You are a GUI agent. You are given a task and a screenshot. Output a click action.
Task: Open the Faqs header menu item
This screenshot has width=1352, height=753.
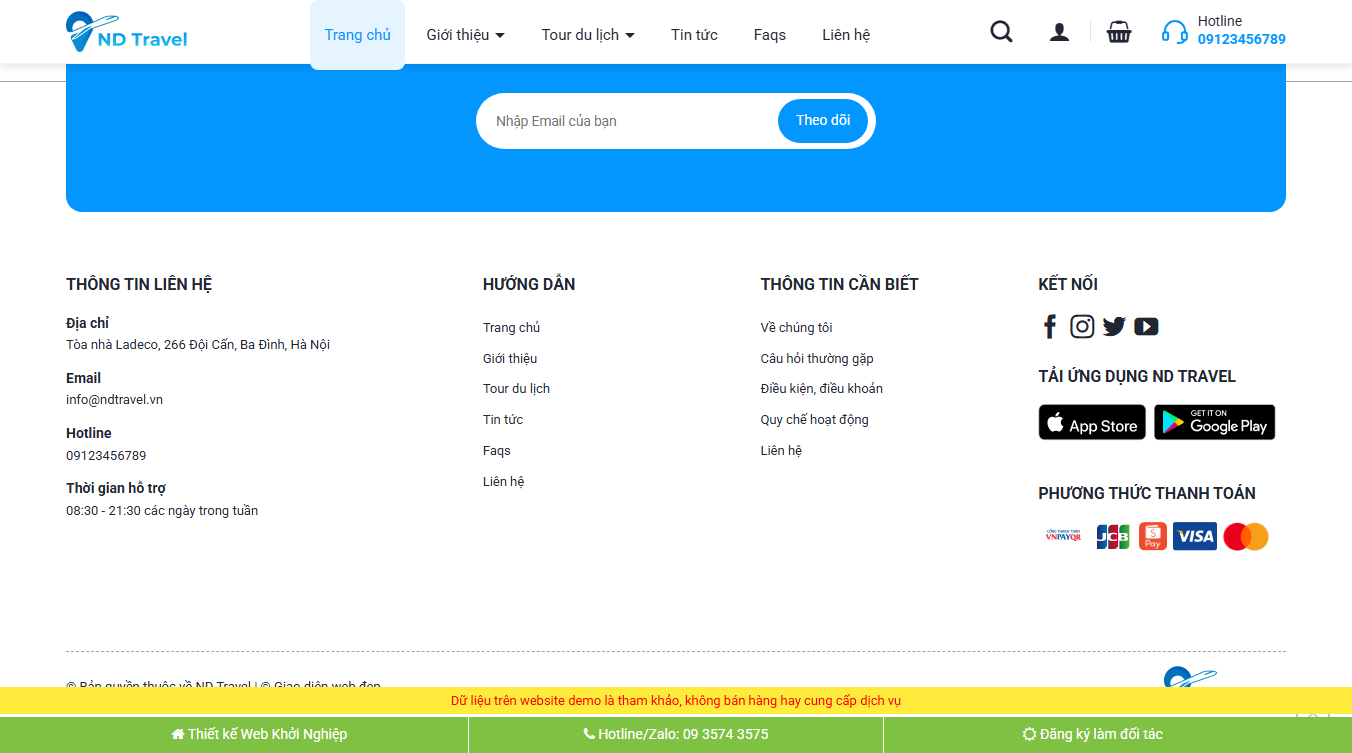click(x=770, y=35)
